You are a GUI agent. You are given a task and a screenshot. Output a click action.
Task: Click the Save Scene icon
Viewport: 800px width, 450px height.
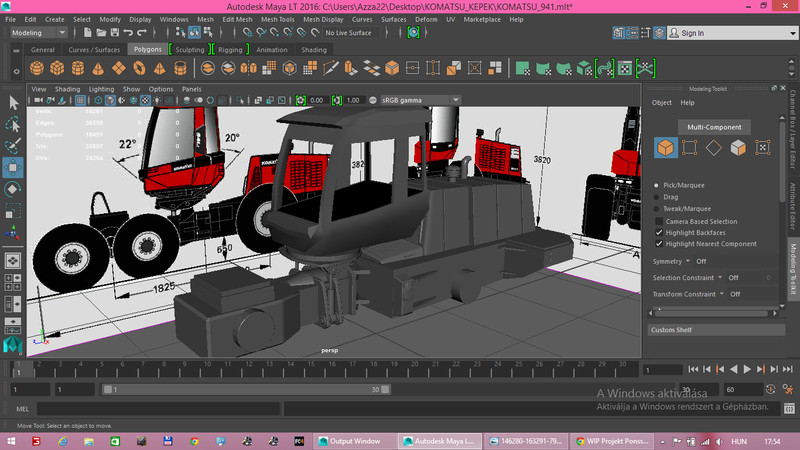point(115,33)
